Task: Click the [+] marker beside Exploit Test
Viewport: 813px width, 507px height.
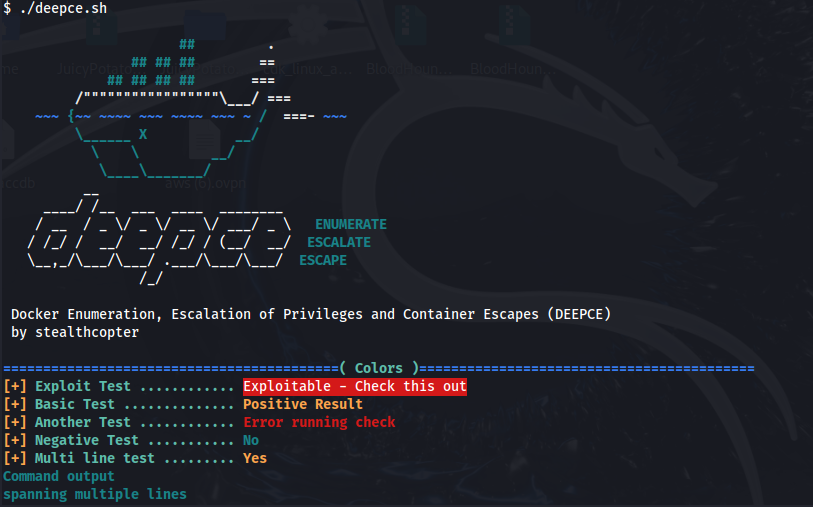Action: 15,386
